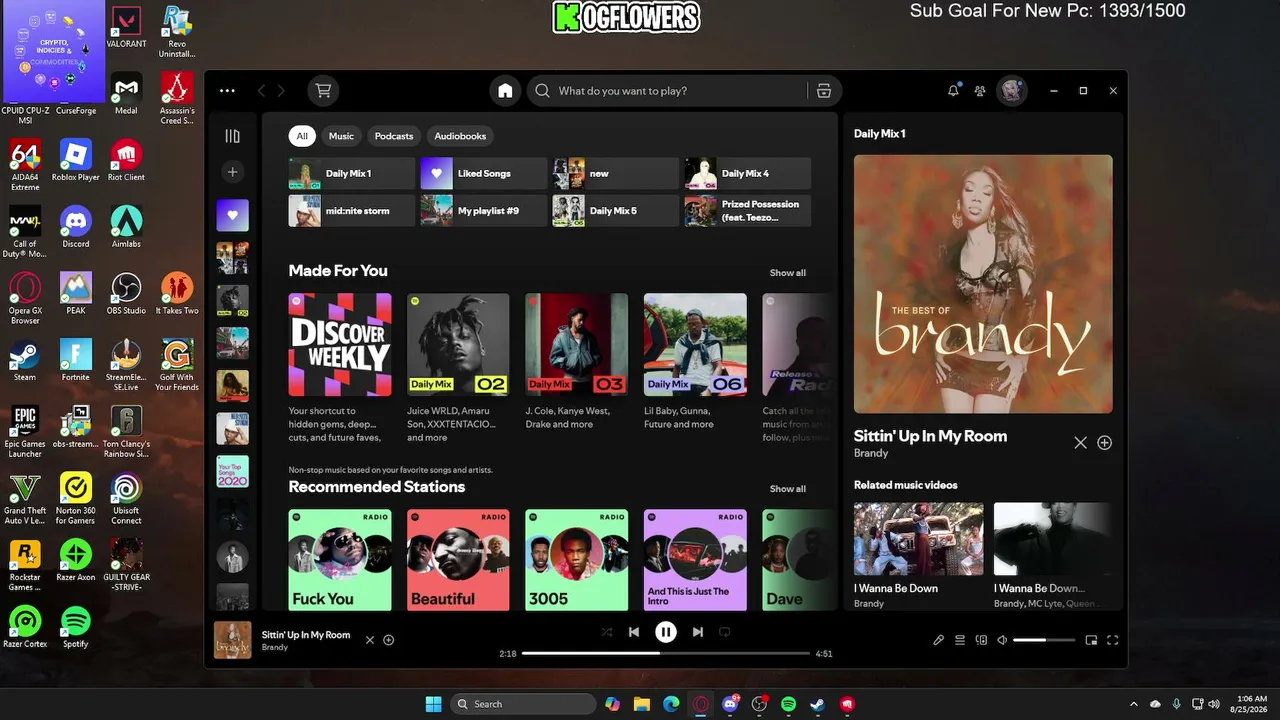Go forward with the right chevron arrow
The image size is (1280, 720).
coord(281,91)
